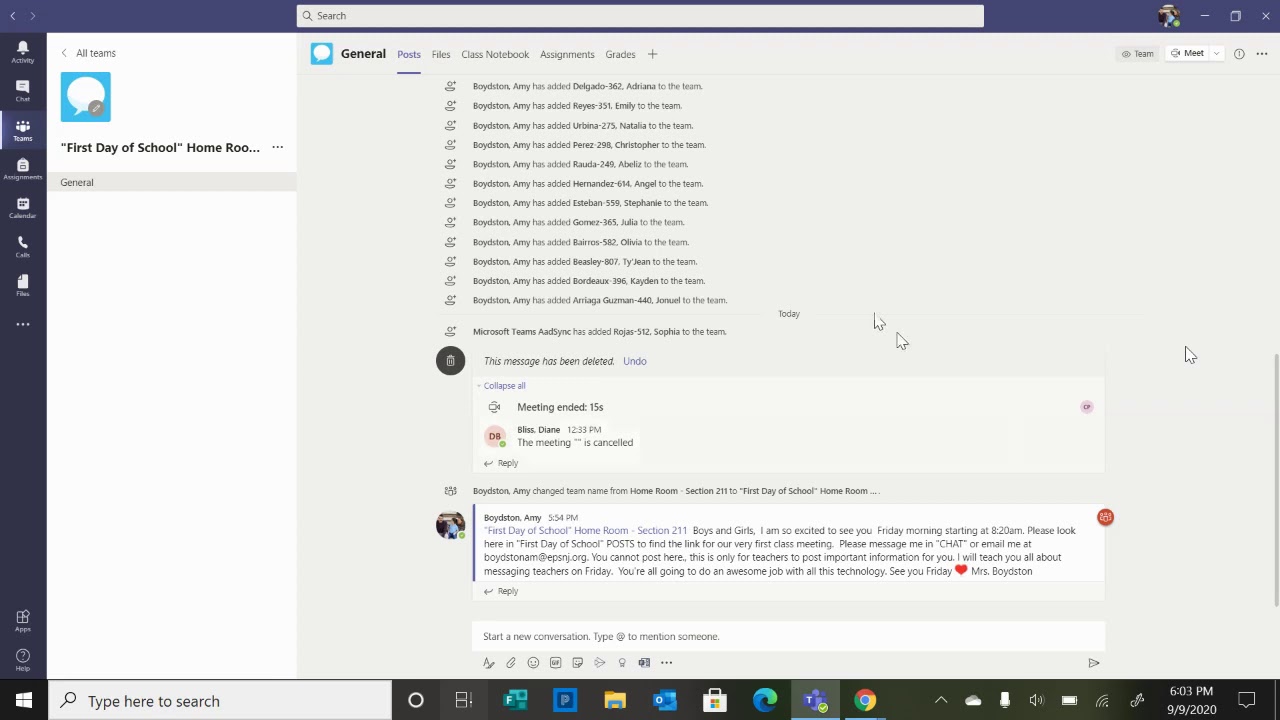Click the Format text icon below compose box

[489, 663]
